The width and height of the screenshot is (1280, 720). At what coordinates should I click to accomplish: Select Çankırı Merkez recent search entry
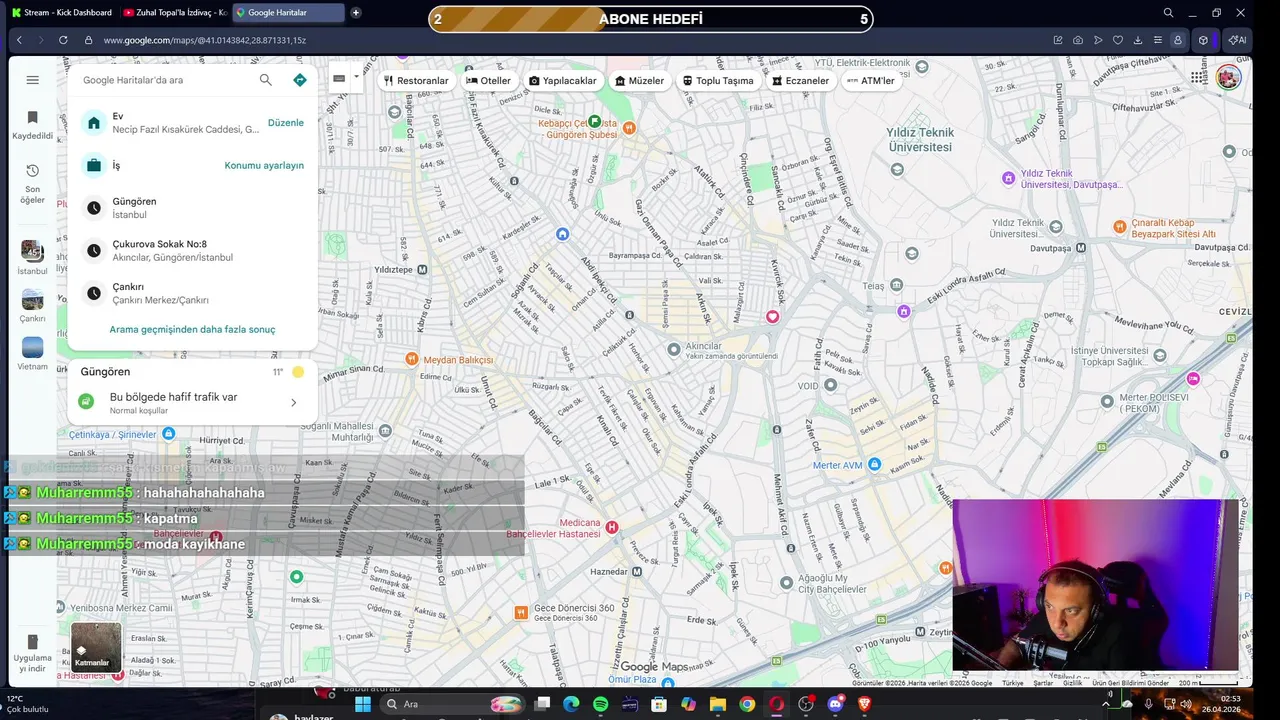(x=192, y=293)
